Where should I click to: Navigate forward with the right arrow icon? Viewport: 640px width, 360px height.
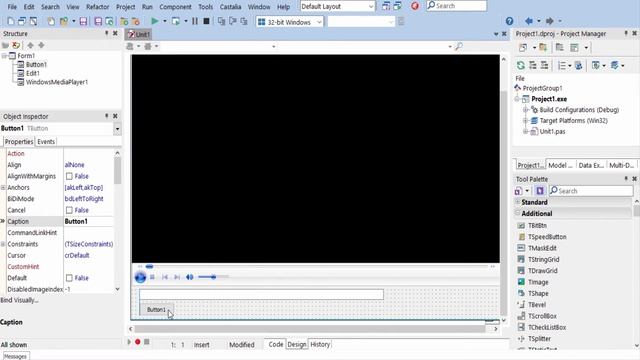(x=549, y=21)
